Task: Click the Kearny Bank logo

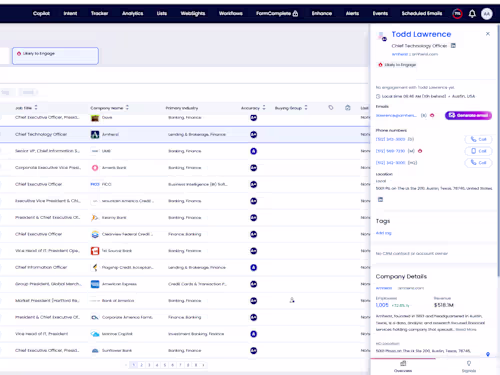Action: 95,218
